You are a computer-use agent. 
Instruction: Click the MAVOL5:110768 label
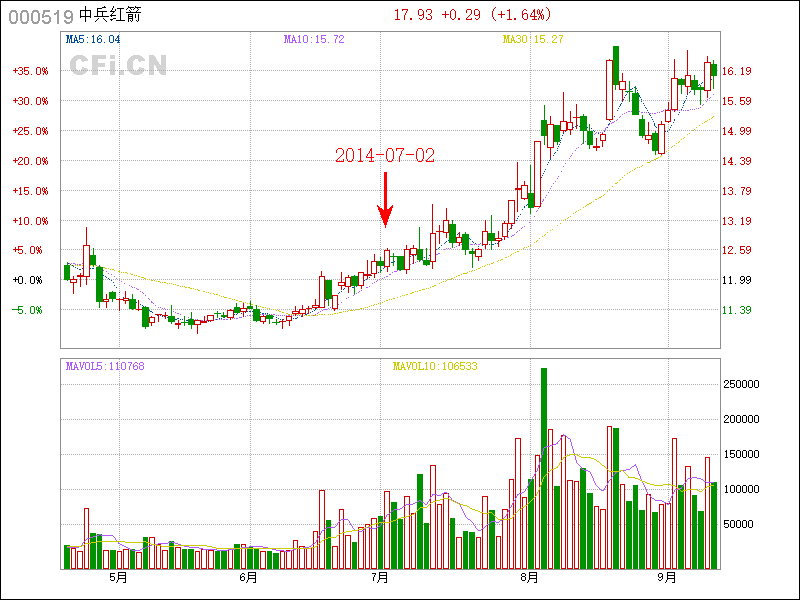coord(105,366)
